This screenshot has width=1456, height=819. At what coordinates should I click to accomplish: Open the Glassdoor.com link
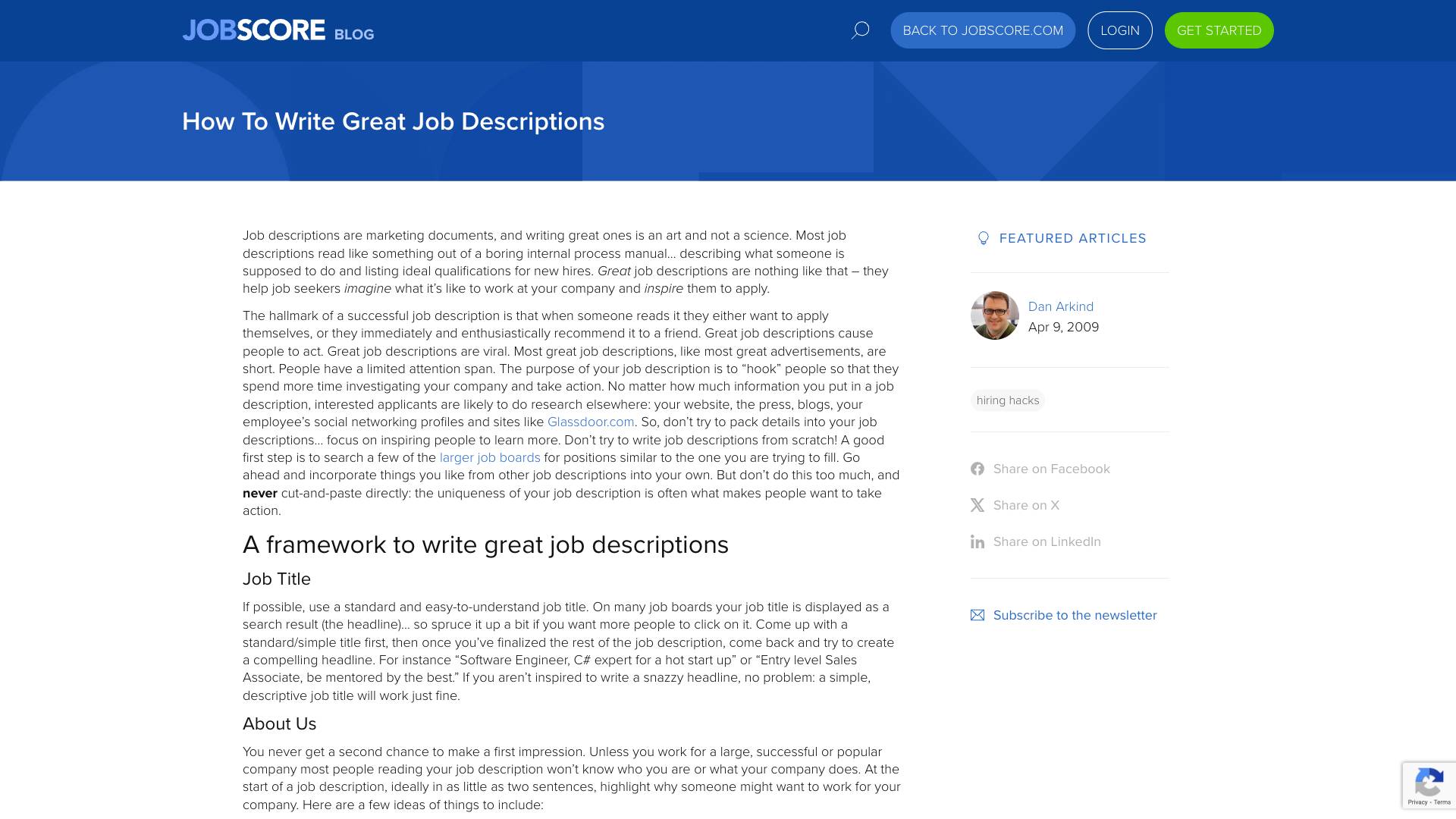click(x=591, y=422)
